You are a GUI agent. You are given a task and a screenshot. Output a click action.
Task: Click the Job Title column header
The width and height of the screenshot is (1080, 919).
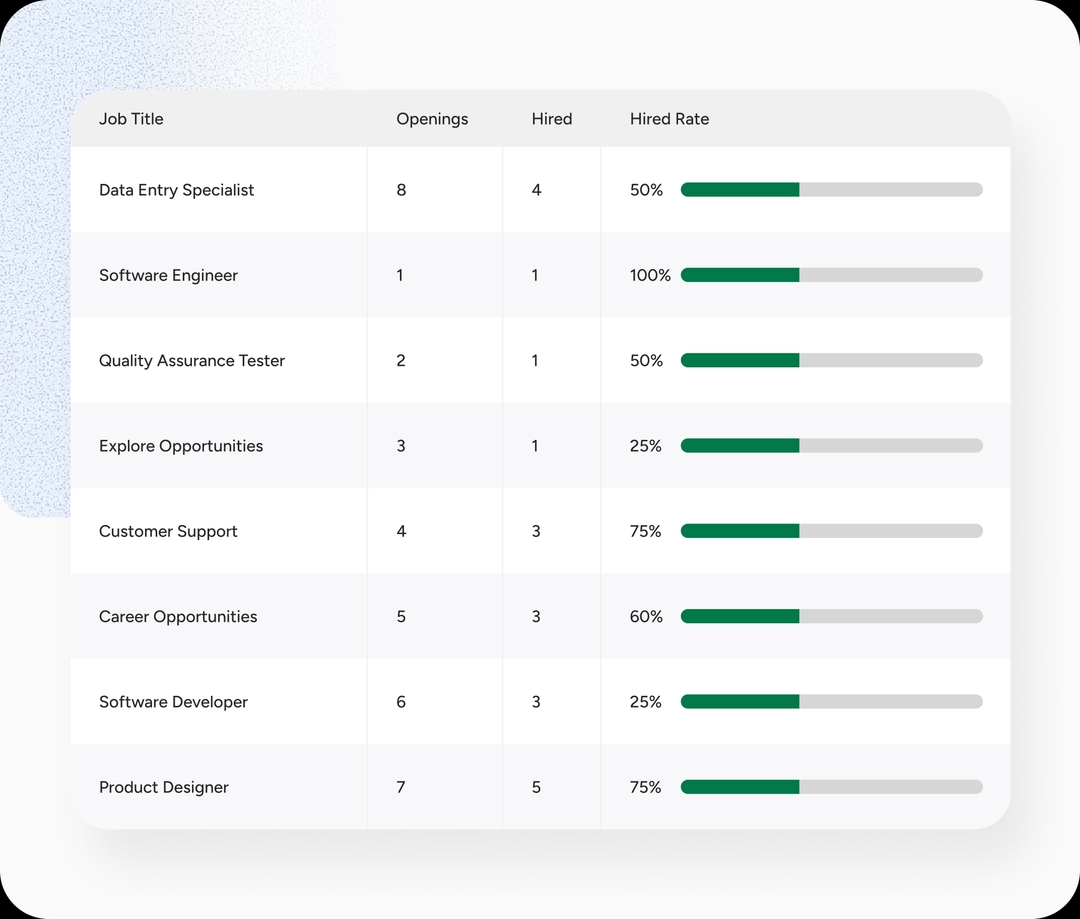click(x=131, y=119)
